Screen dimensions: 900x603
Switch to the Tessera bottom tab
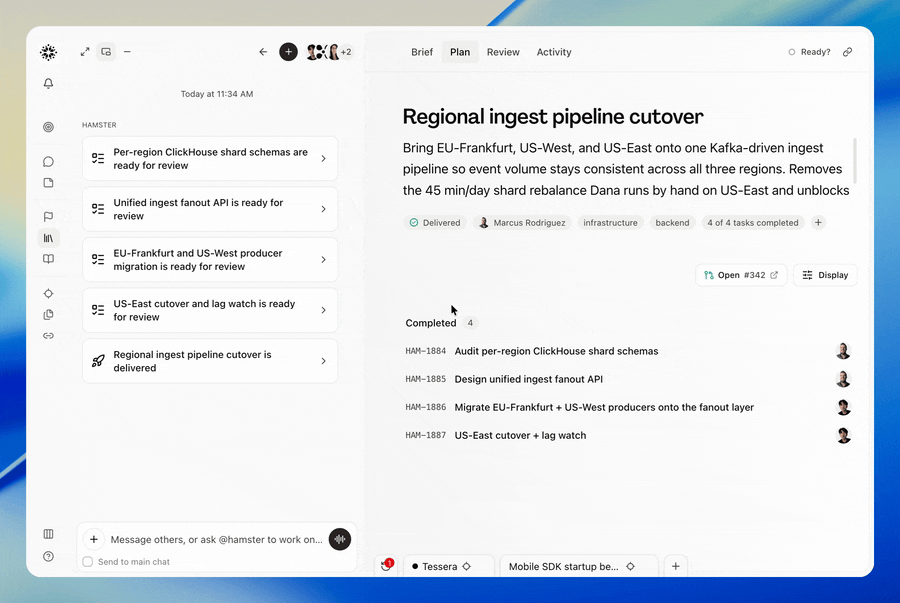(x=449, y=566)
